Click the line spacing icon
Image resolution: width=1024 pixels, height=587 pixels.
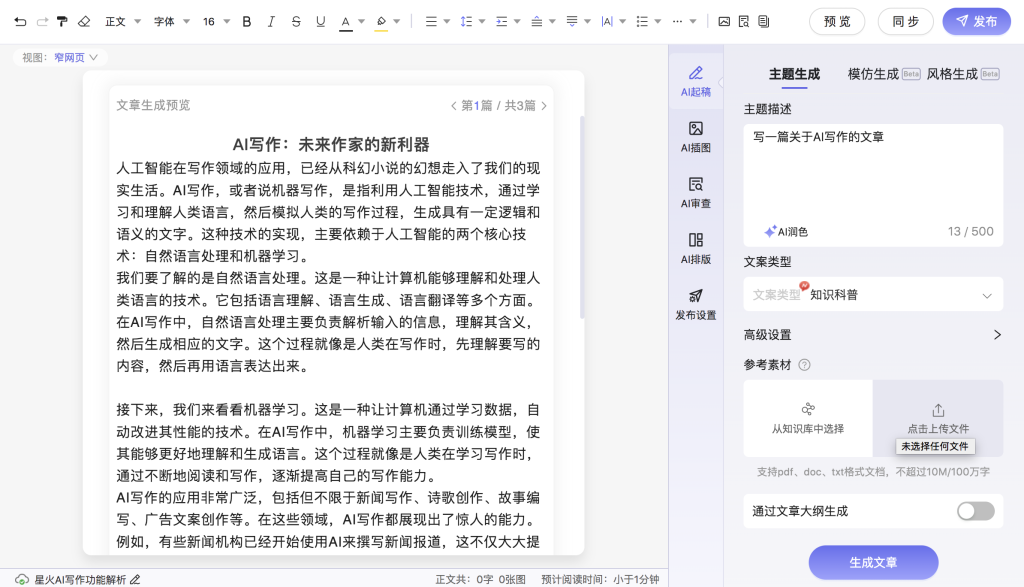pyautogui.click(x=466, y=22)
